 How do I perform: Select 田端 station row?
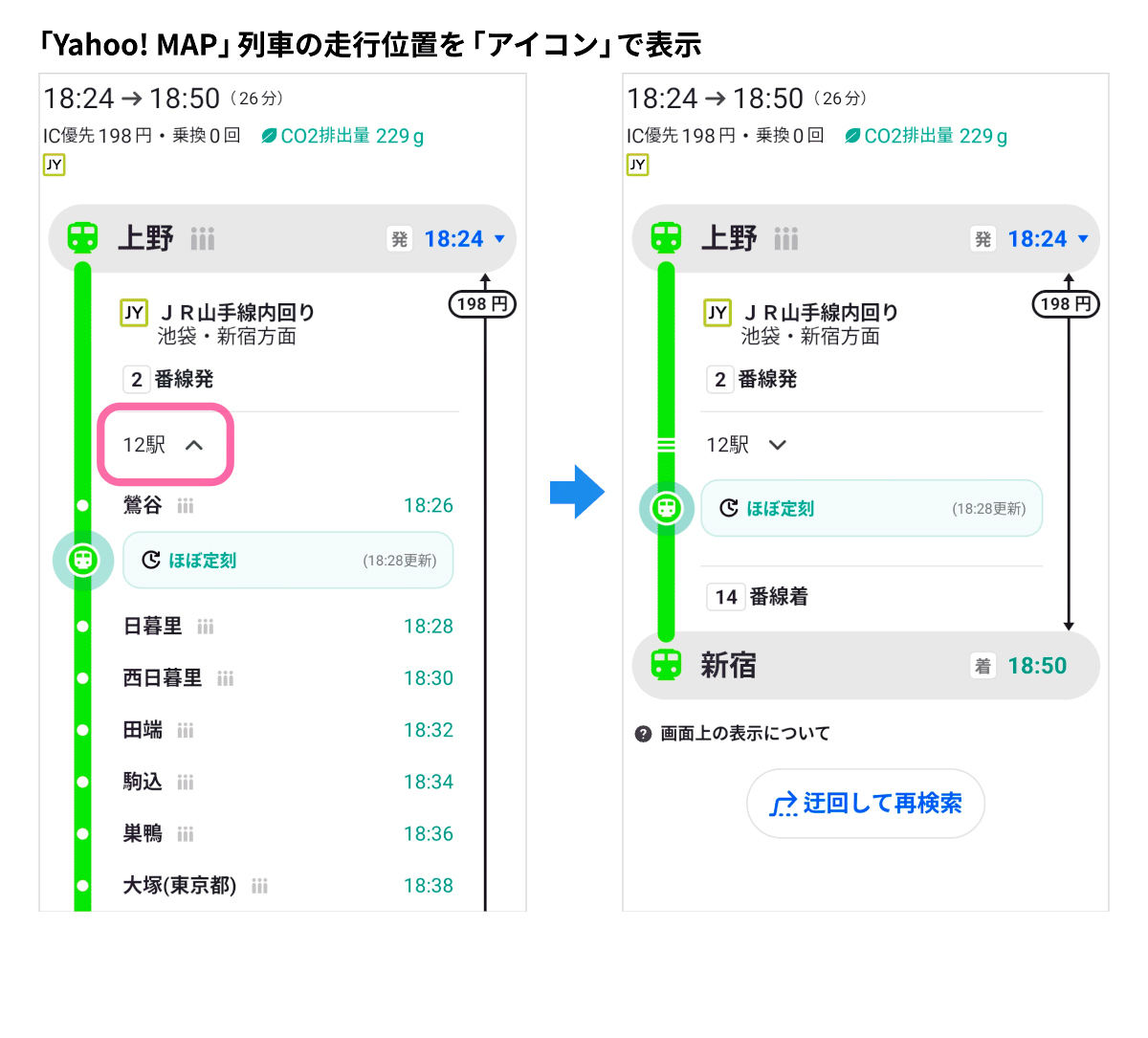(288, 730)
